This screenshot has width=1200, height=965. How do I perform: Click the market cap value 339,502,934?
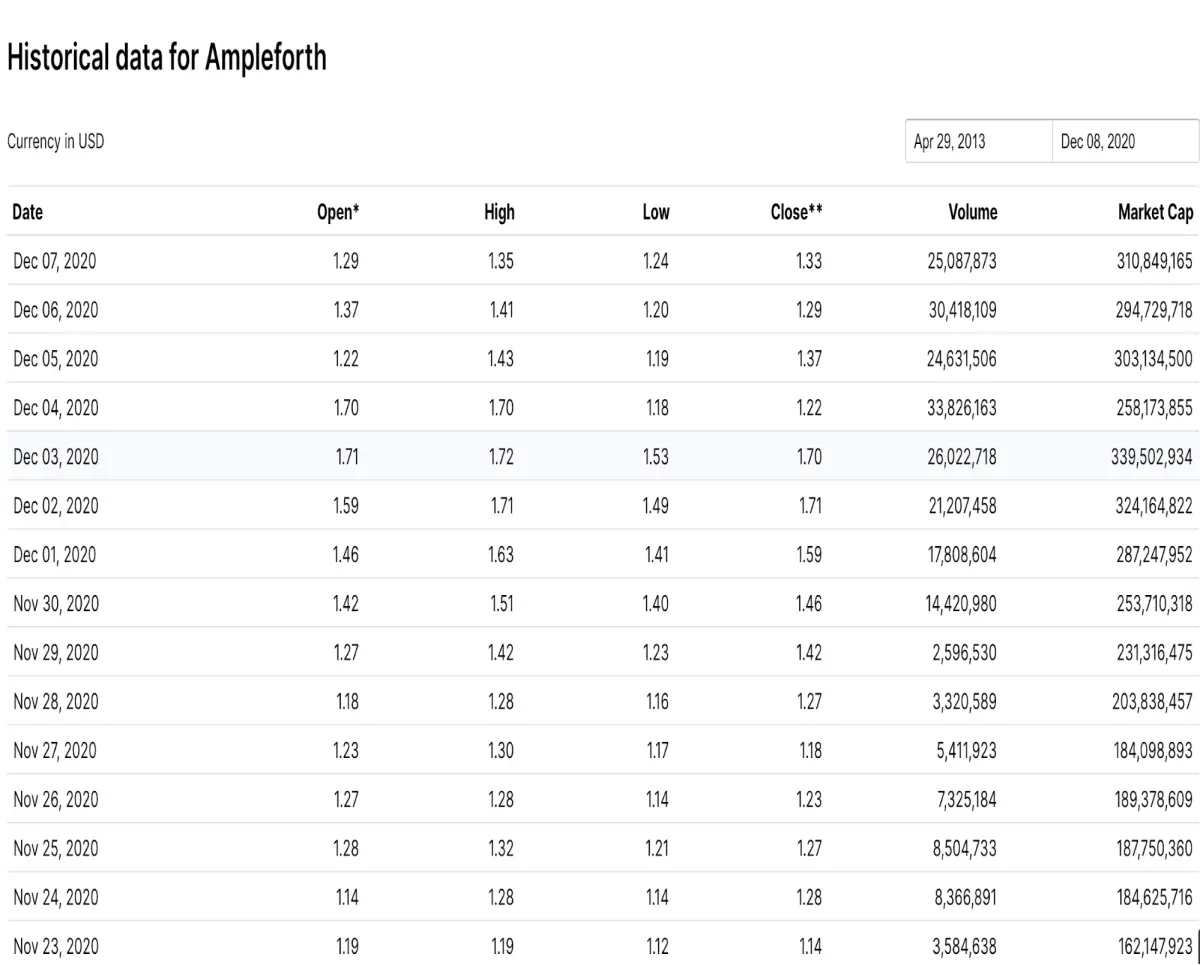pos(1153,457)
